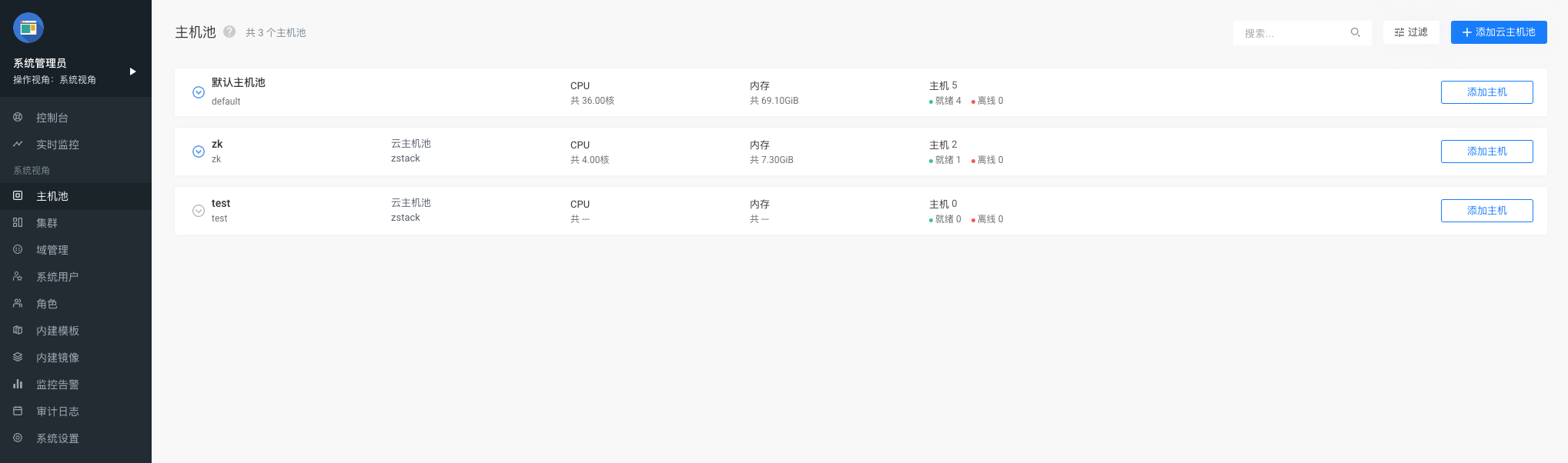Click 添加云主机池 to add cloud host pool

pos(1498,32)
